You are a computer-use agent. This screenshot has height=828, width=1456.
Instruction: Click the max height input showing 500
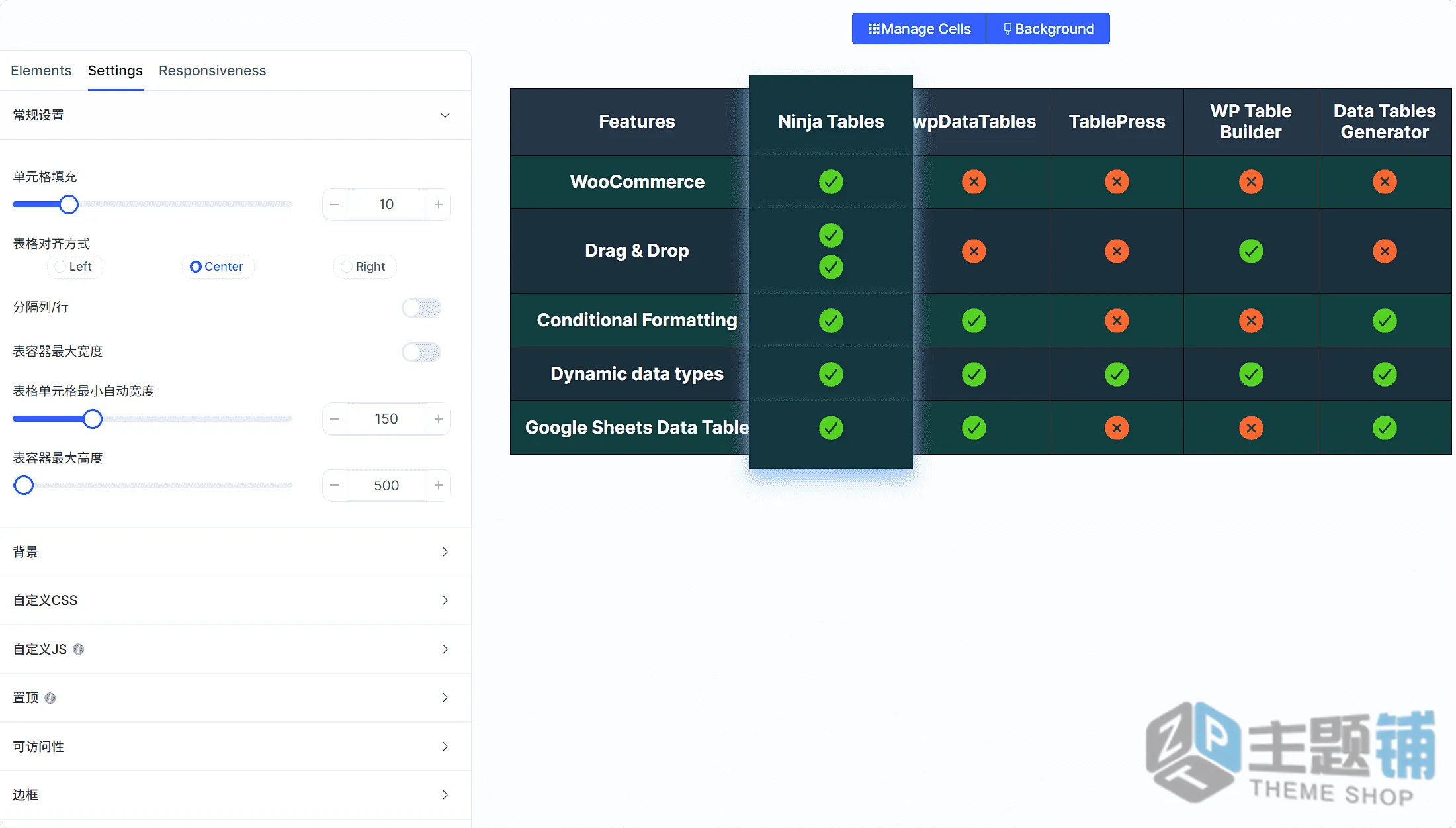click(387, 486)
